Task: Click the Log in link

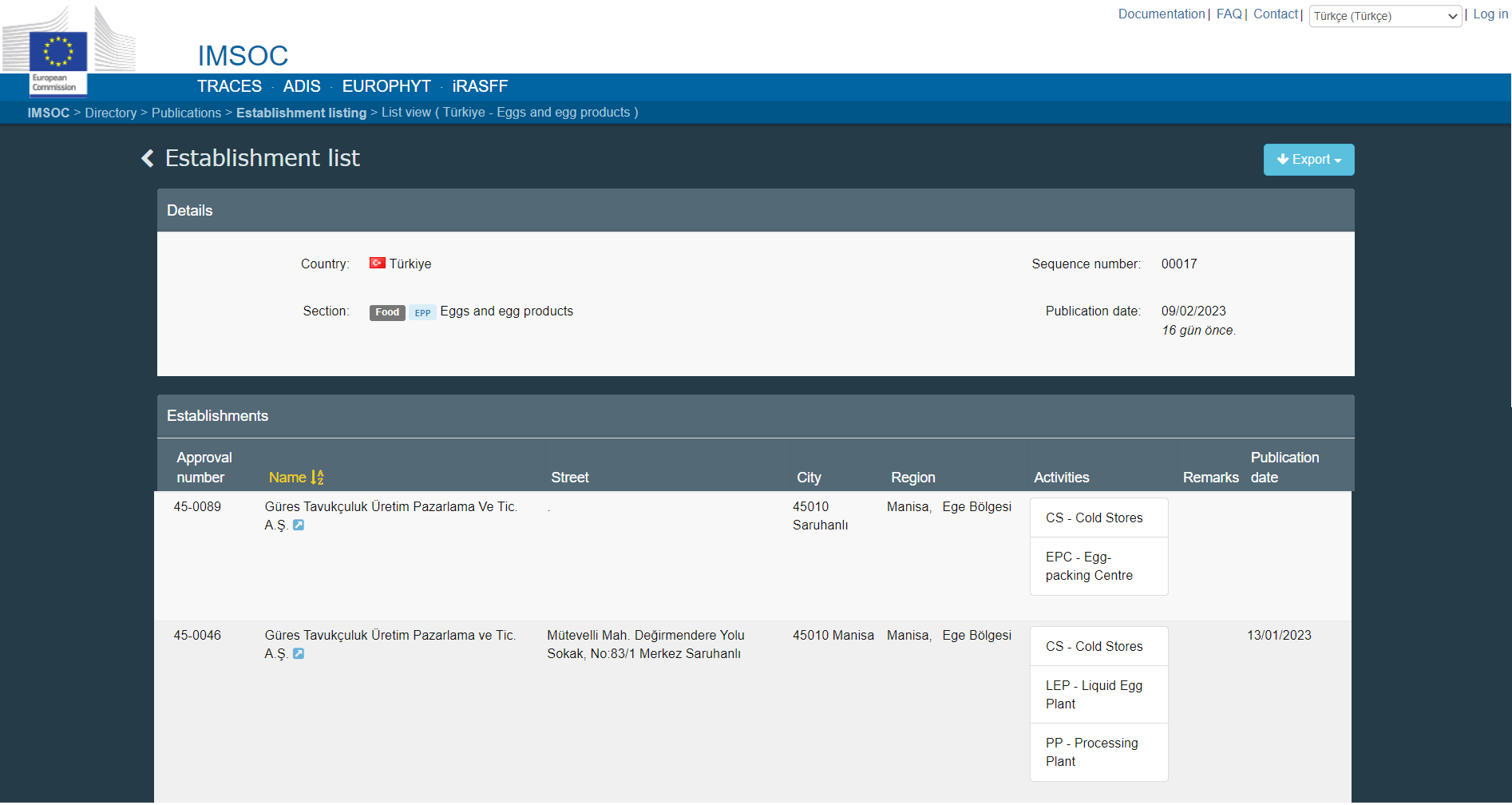Action: 1490,14
